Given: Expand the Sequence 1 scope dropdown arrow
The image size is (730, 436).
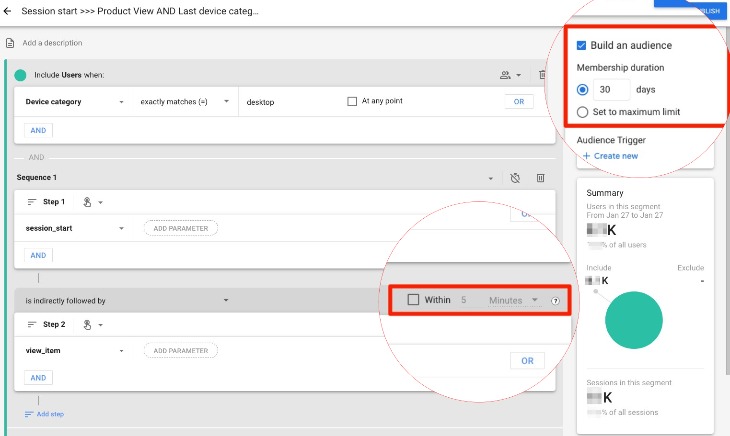Looking at the screenshot, I should 490,178.
